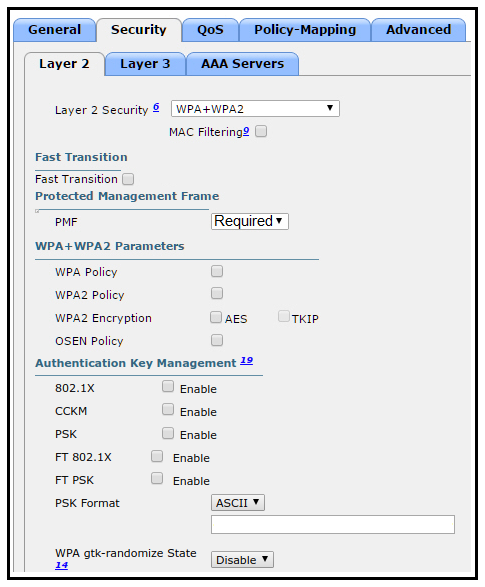Check the OSEN Policy box
This screenshot has height=587, width=485.
pos(217,340)
